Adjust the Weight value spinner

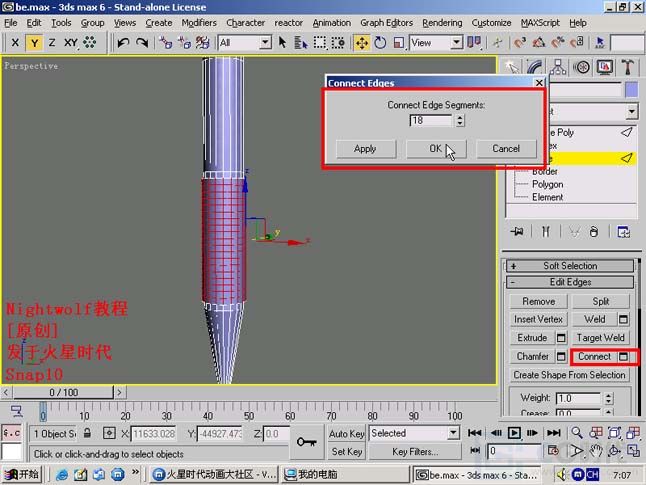click(608, 398)
